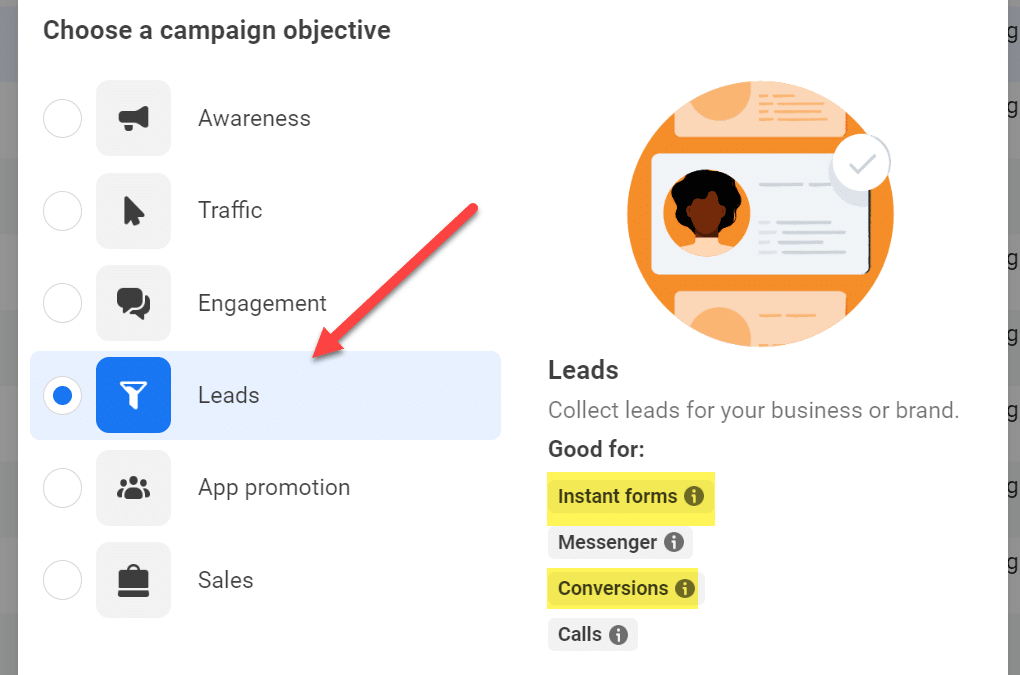Choose the Traffic radio button
Screen dimensions: 1020x675
[x=62, y=210]
